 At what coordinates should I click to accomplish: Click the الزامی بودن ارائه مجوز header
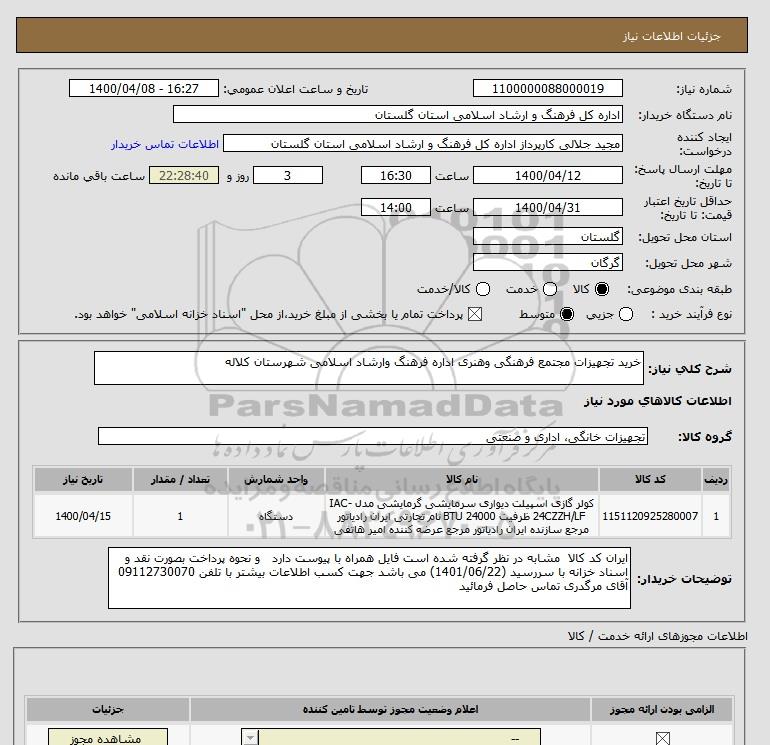click(x=662, y=709)
